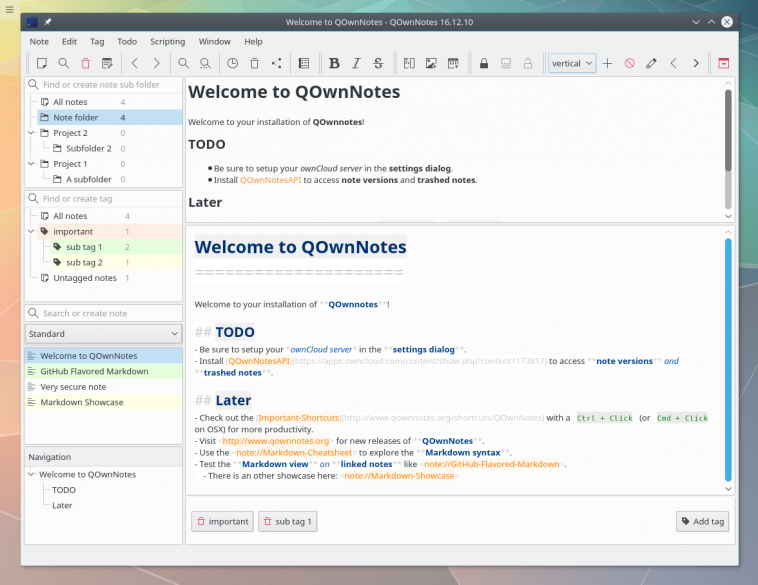The height and width of the screenshot is (585, 758).
Task: Apply italic formatting
Action: pos(356,63)
